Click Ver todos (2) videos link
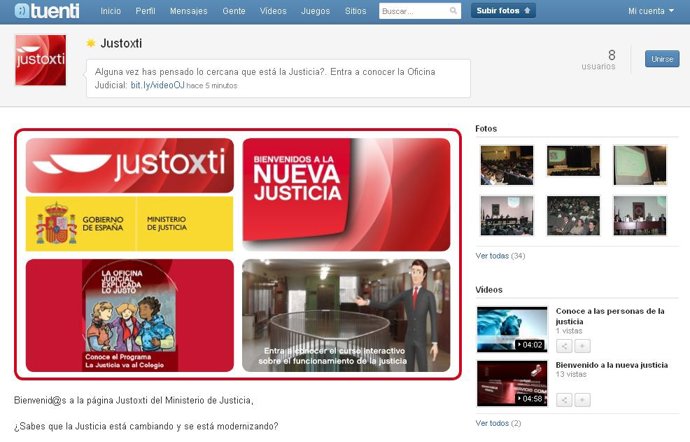This screenshot has height=442, width=690. tap(498, 423)
